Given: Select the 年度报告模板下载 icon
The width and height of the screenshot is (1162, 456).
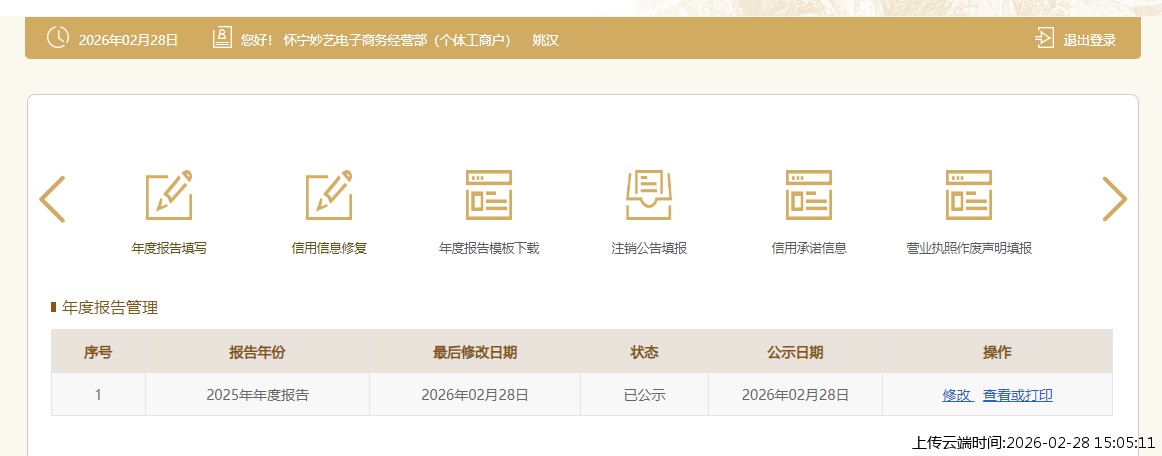Looking at the screenshot, I should tap(489, 195).
